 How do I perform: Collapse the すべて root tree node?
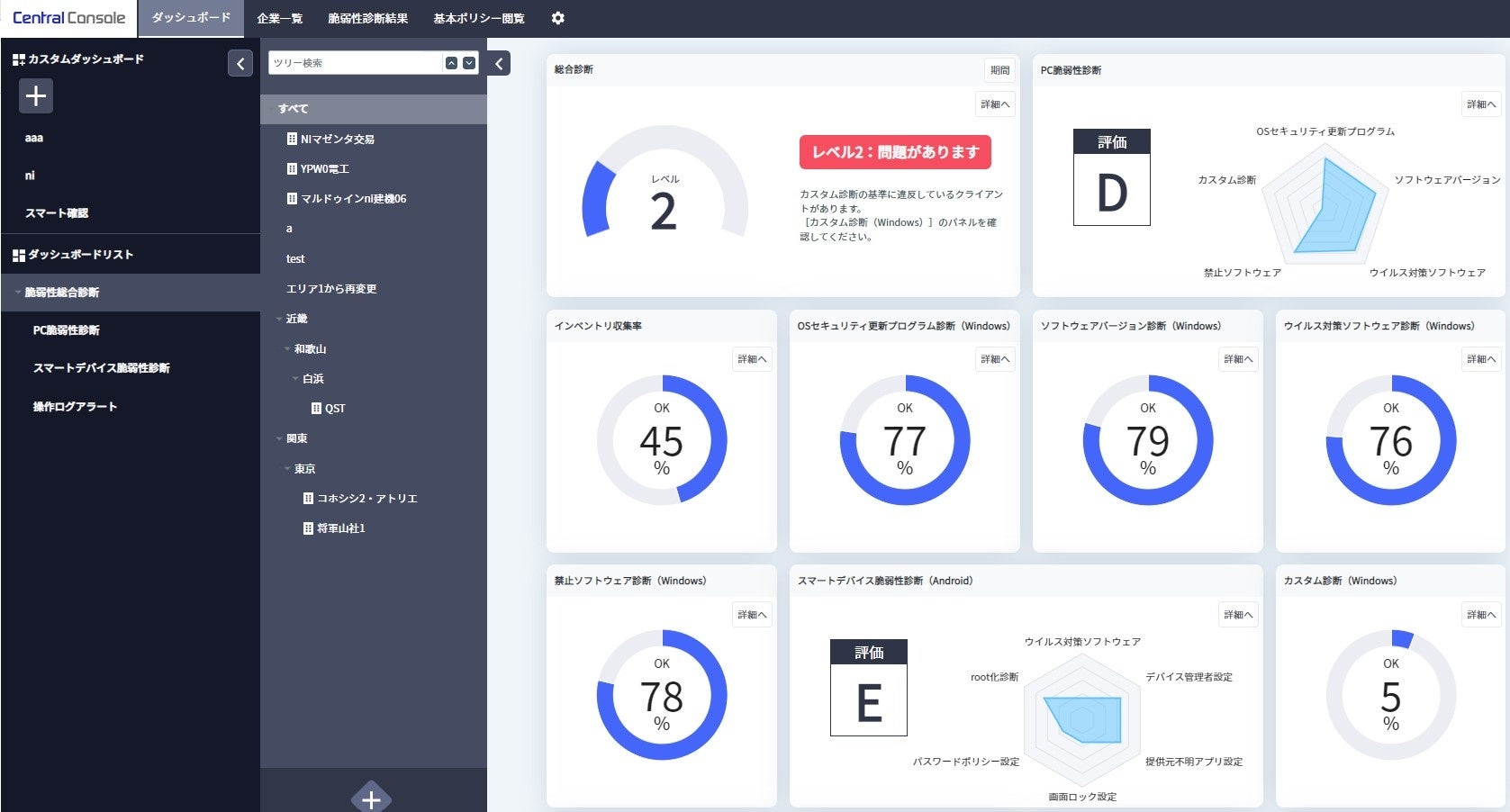pos(270,109)
